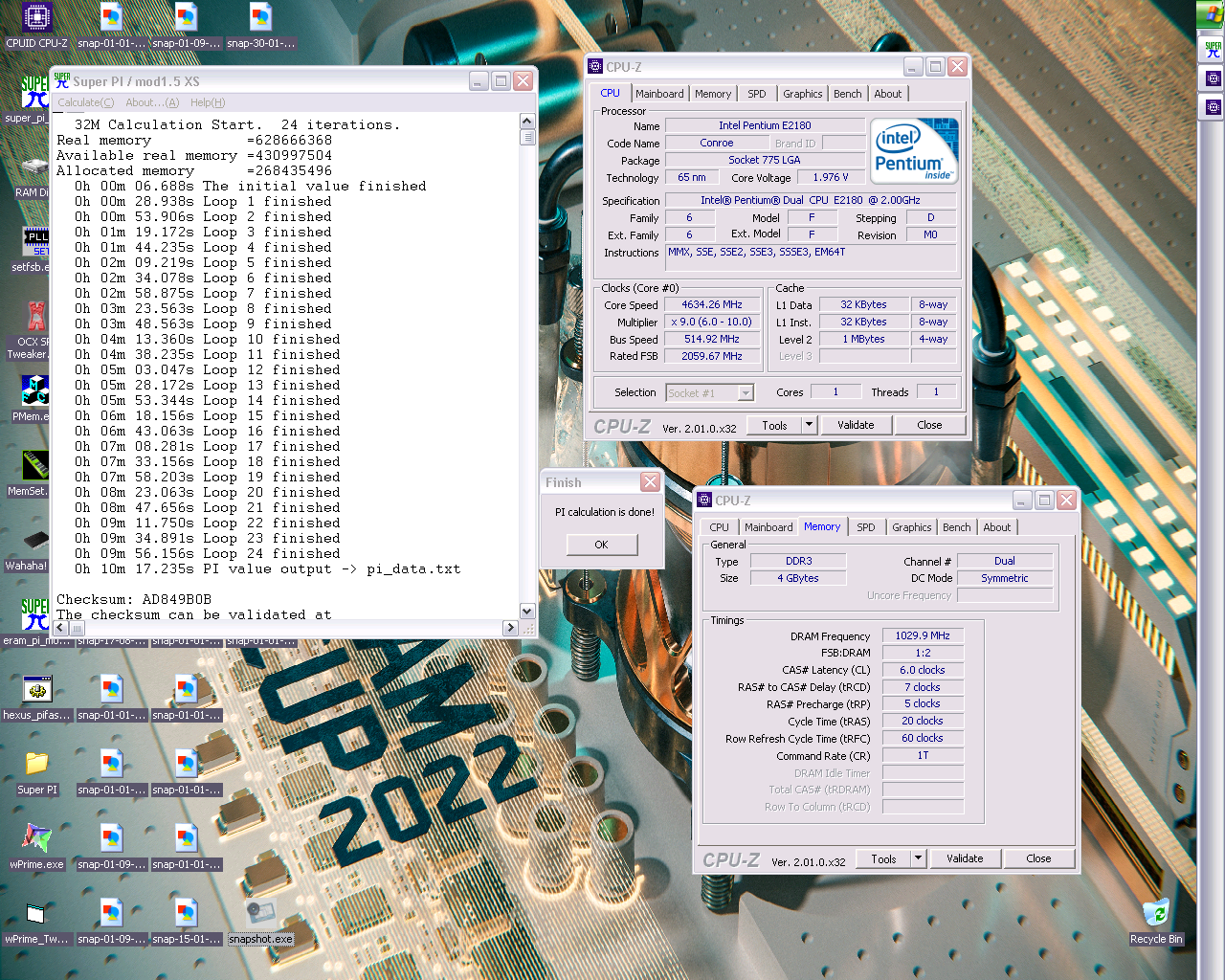Click title bar icon of upper CPU-Z window
Viewport: 1225px width, 980px height.
[595, 67]
